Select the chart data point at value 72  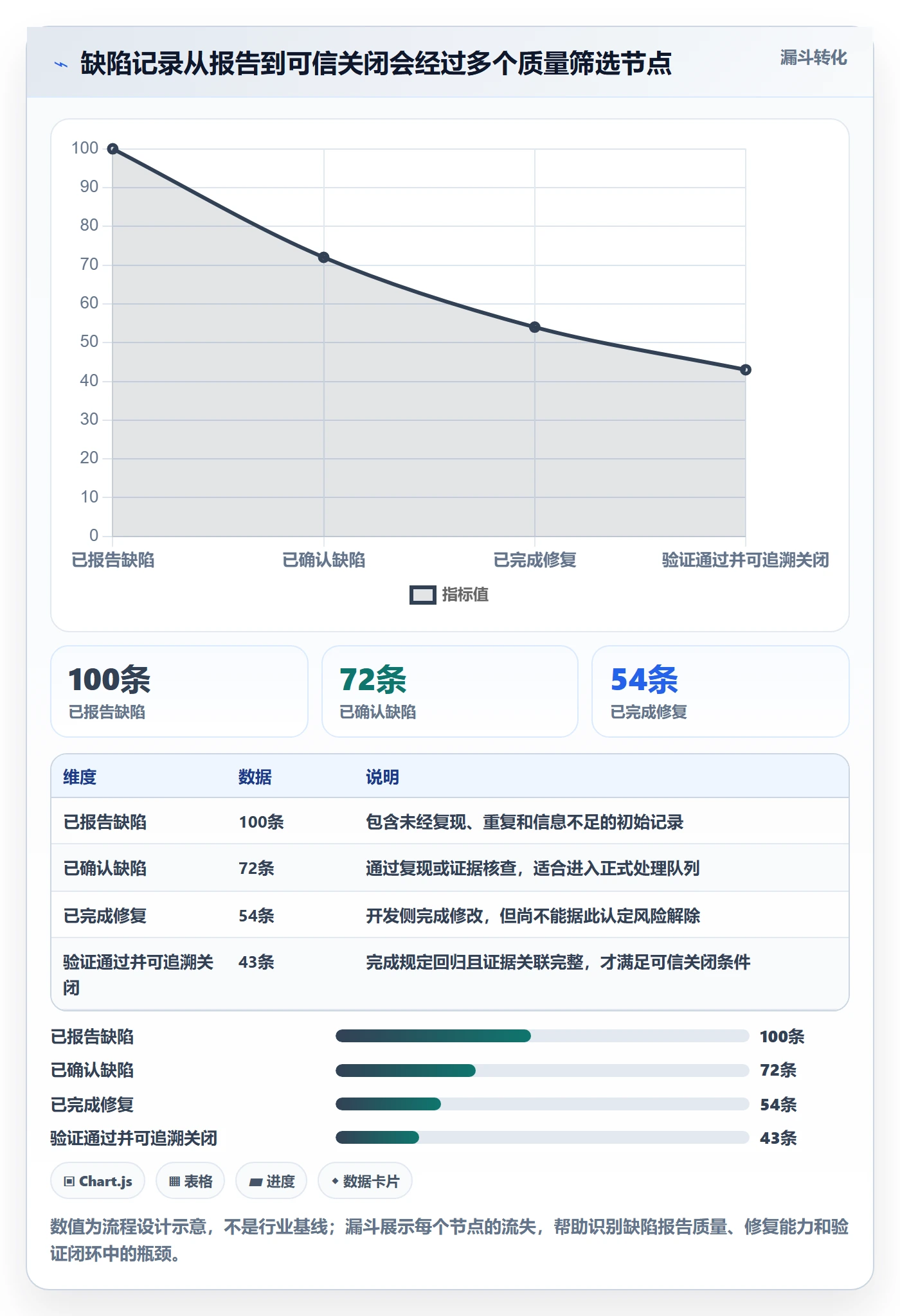point(324,258)
